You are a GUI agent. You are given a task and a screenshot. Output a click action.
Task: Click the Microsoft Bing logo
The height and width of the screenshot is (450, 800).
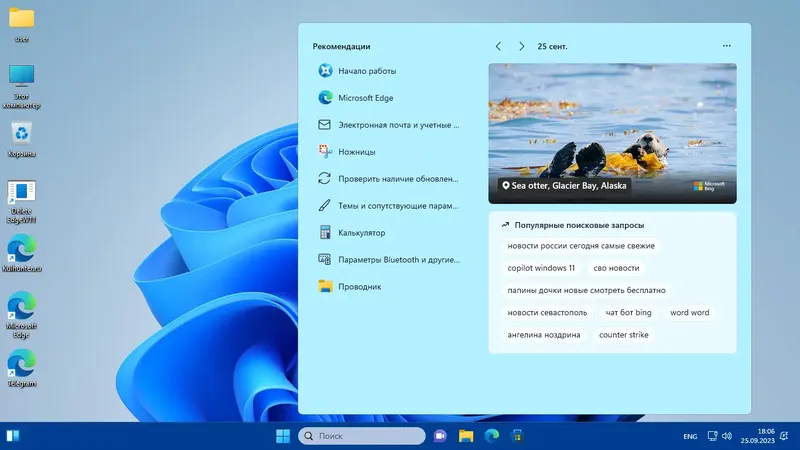click(709, 186)
